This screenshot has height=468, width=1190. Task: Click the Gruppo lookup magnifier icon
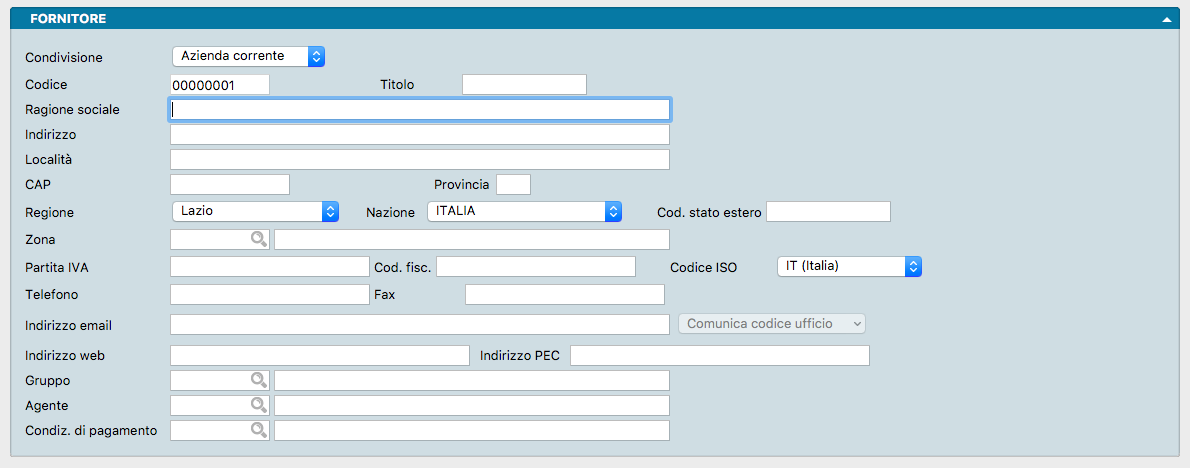259,380
